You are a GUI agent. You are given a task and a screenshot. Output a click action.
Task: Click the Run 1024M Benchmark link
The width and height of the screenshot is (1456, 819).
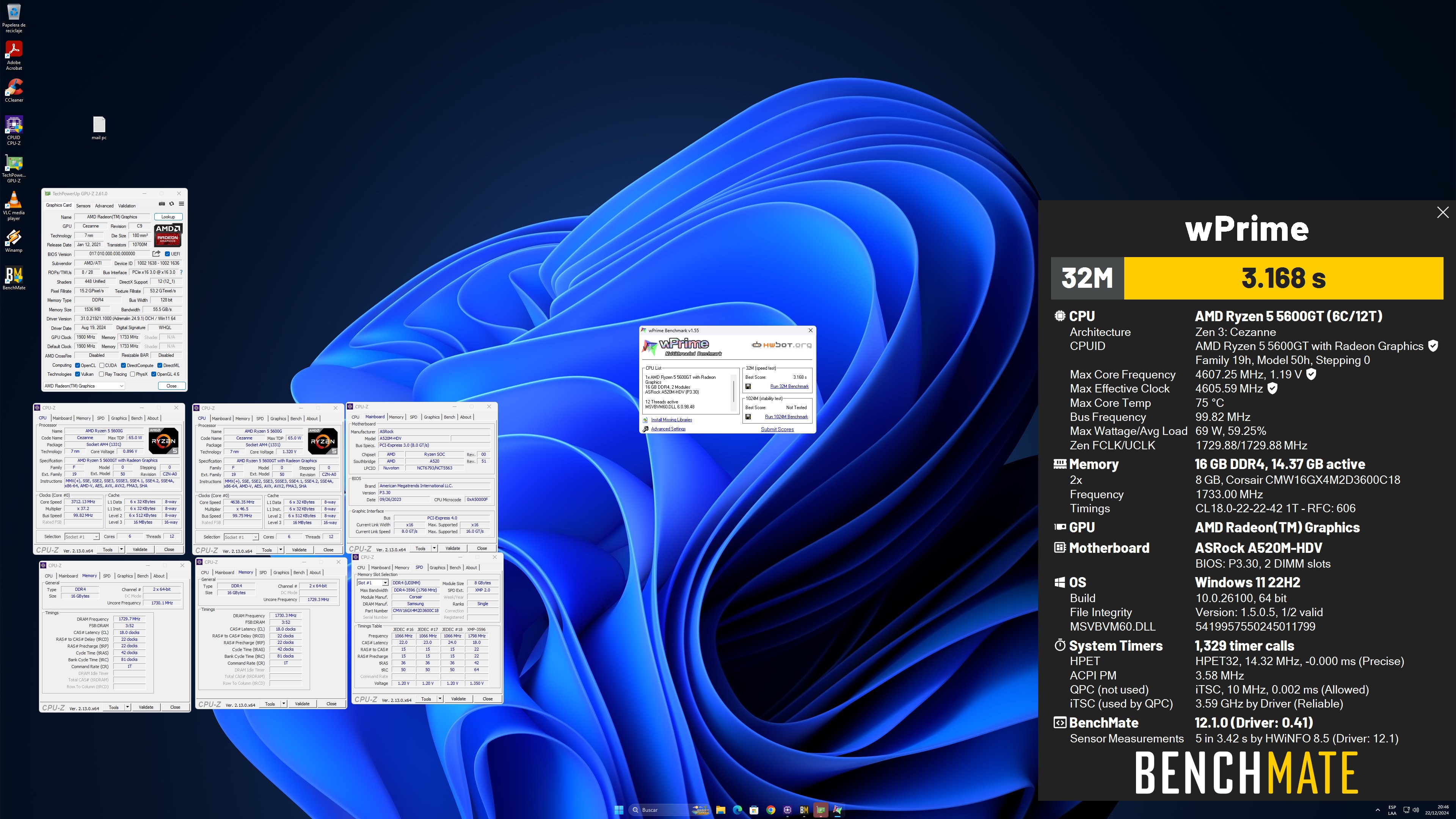pyautogui.click(x=786, y=417)
